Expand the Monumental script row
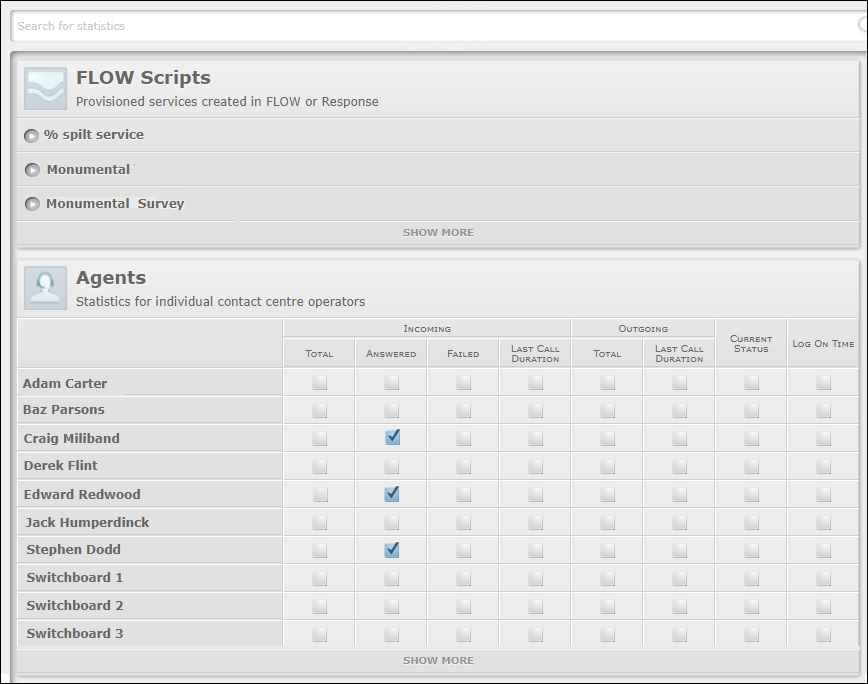Viewport: 868px width, 684px height. pyautogui.click(x=32, y=170)
